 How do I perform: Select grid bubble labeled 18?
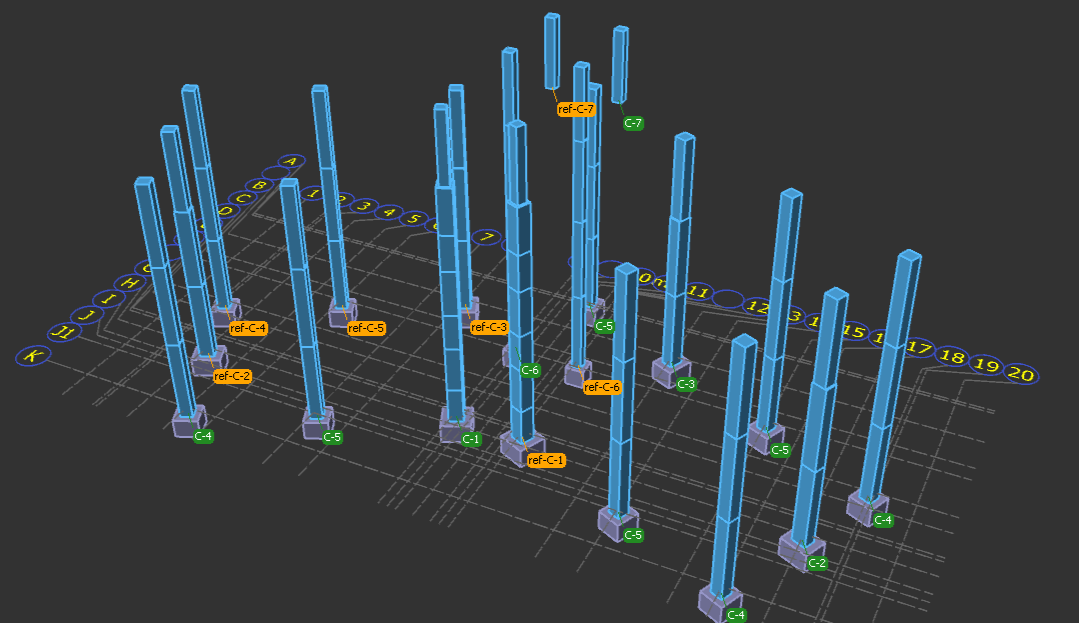952,357
